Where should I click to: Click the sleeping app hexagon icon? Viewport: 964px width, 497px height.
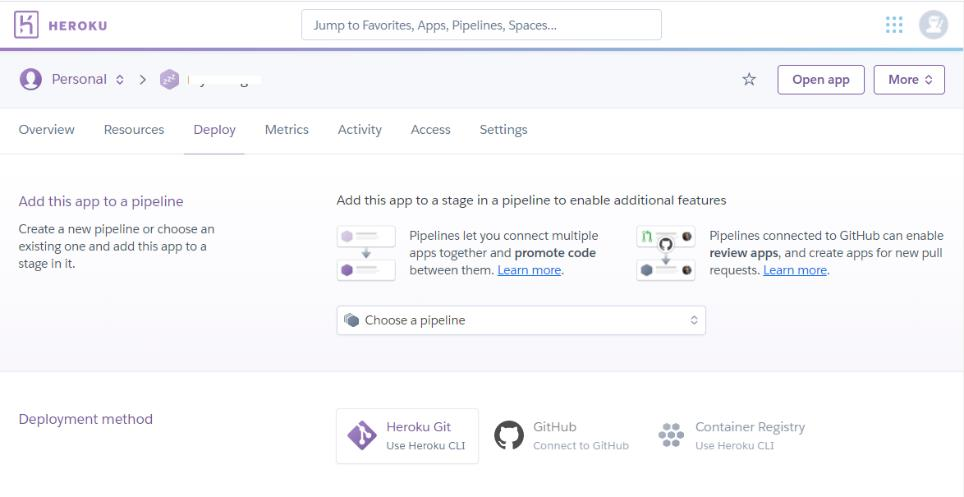(169, 79)
